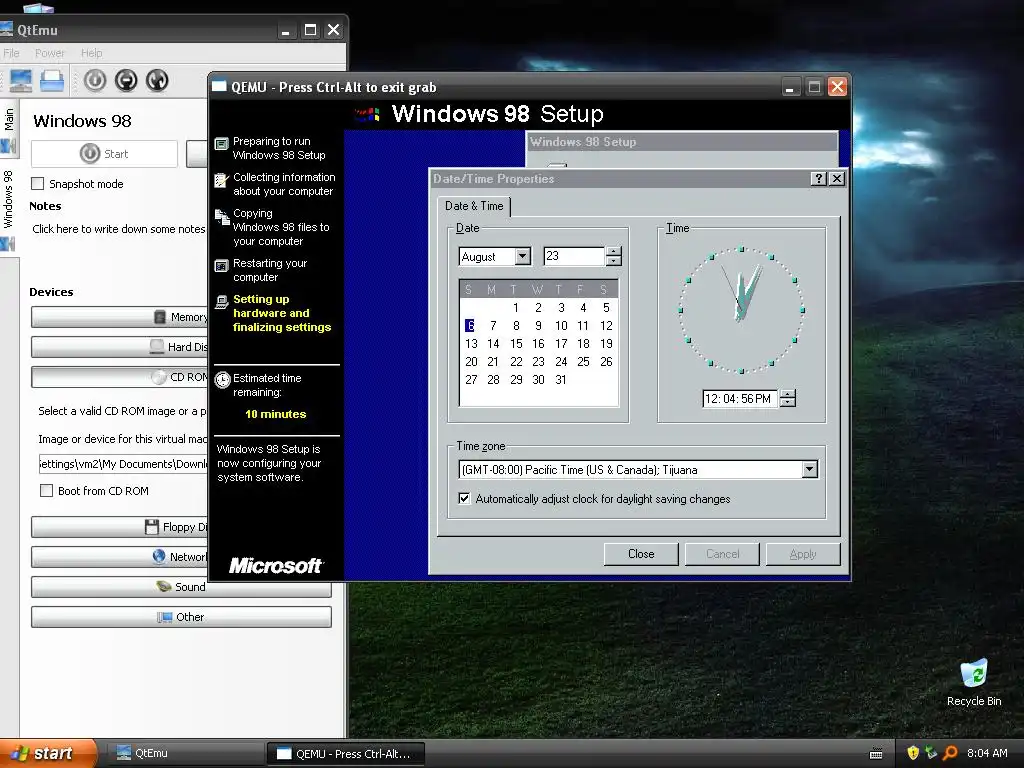This screenshot has height=768, width=1024.
Task: Select day 31 in the calendar
Action: pyautogui.click(x=560, y=379)
